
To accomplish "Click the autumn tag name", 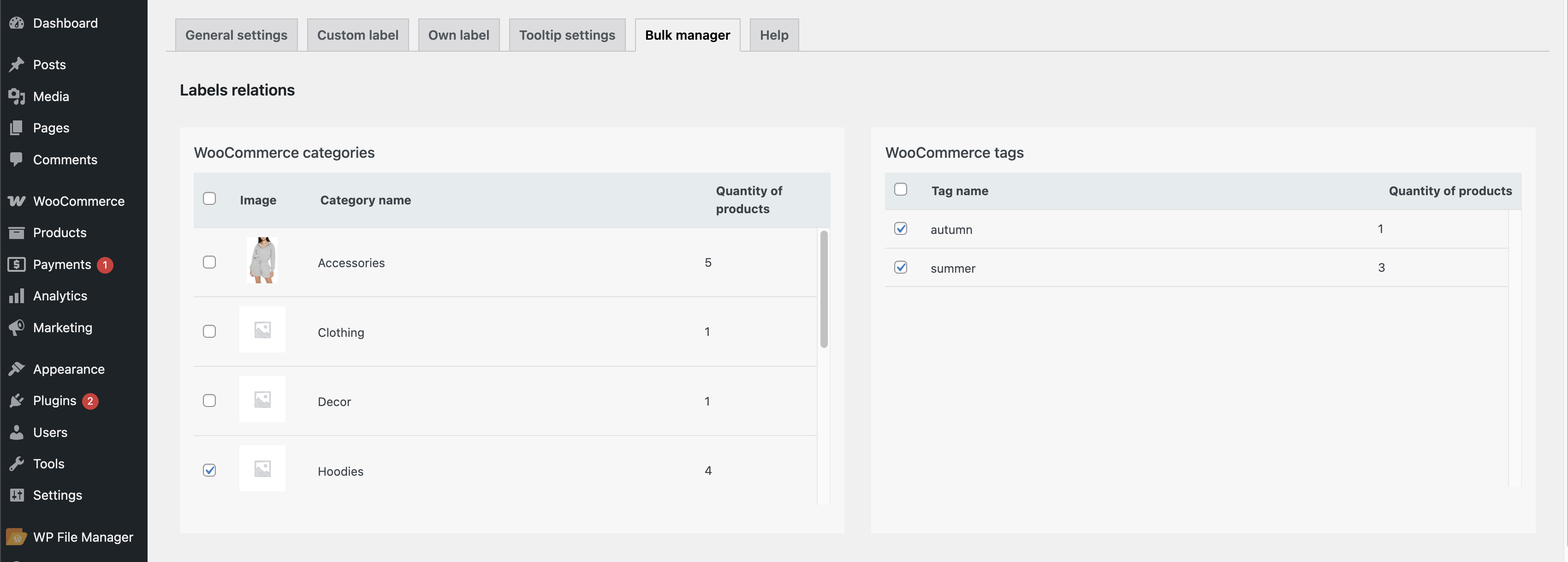I will tap(951, 229).
